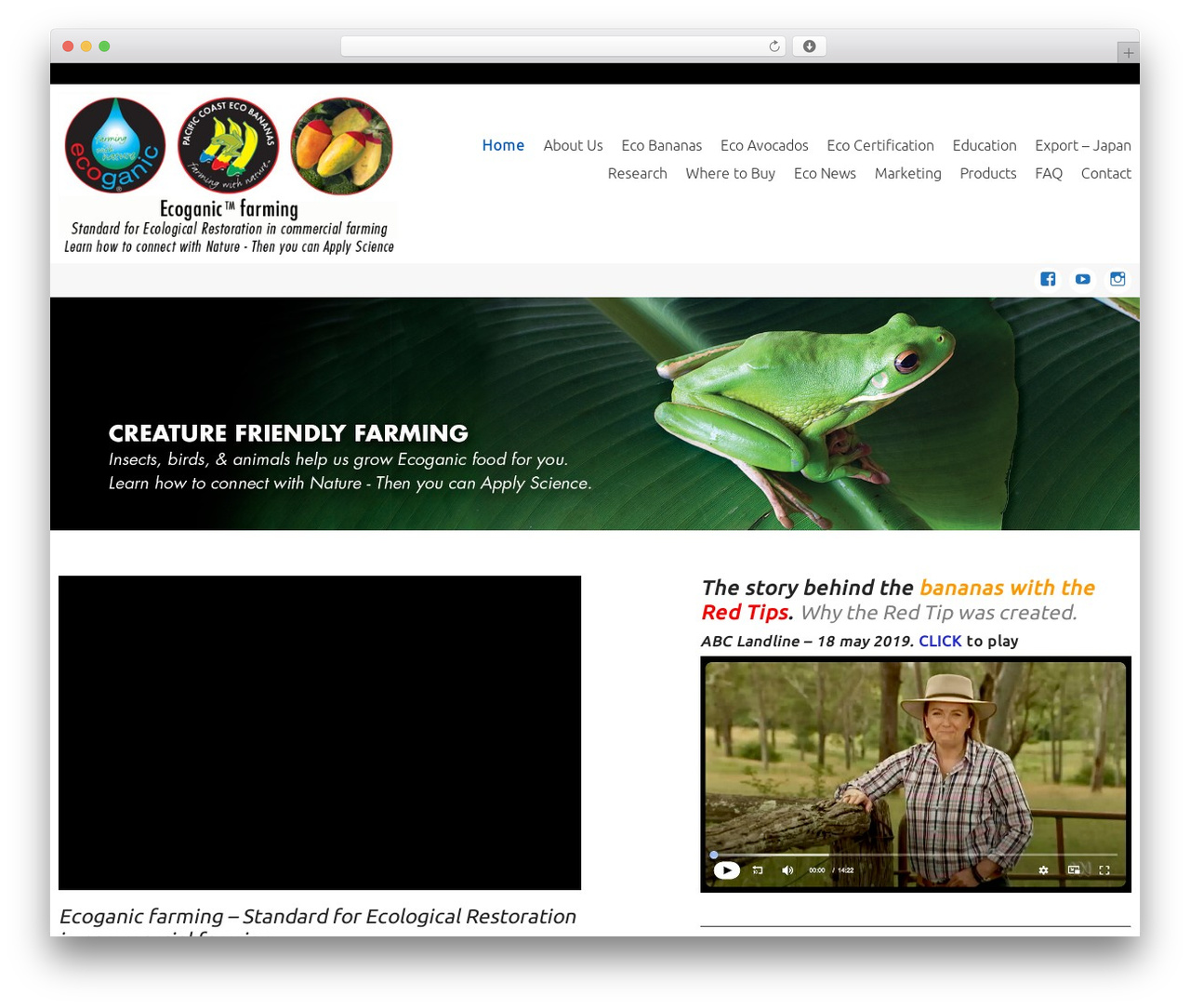Click the black embedded video area
Image resolution: width=1190 pixels, height=1008 pixels.
click(x=320, y=733)
